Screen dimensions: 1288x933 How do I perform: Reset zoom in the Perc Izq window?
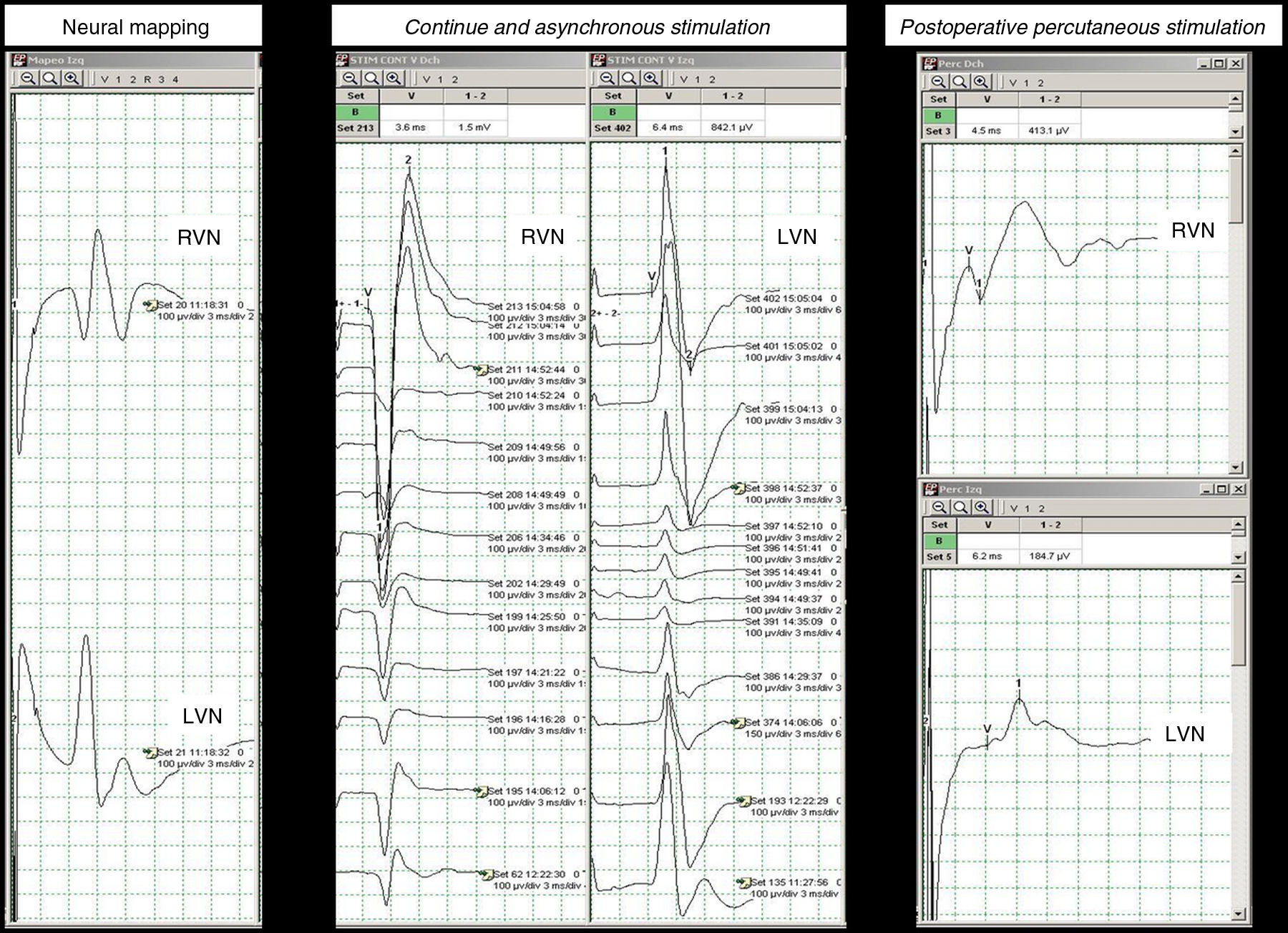tap(960, 507)
